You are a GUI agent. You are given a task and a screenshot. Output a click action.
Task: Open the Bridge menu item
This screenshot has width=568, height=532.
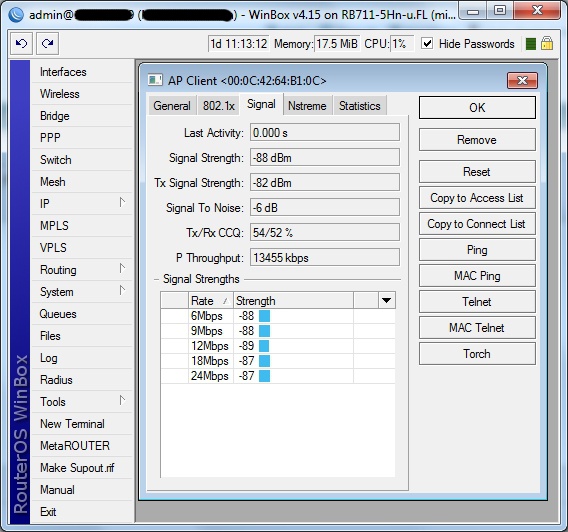[x=82, y=116]
